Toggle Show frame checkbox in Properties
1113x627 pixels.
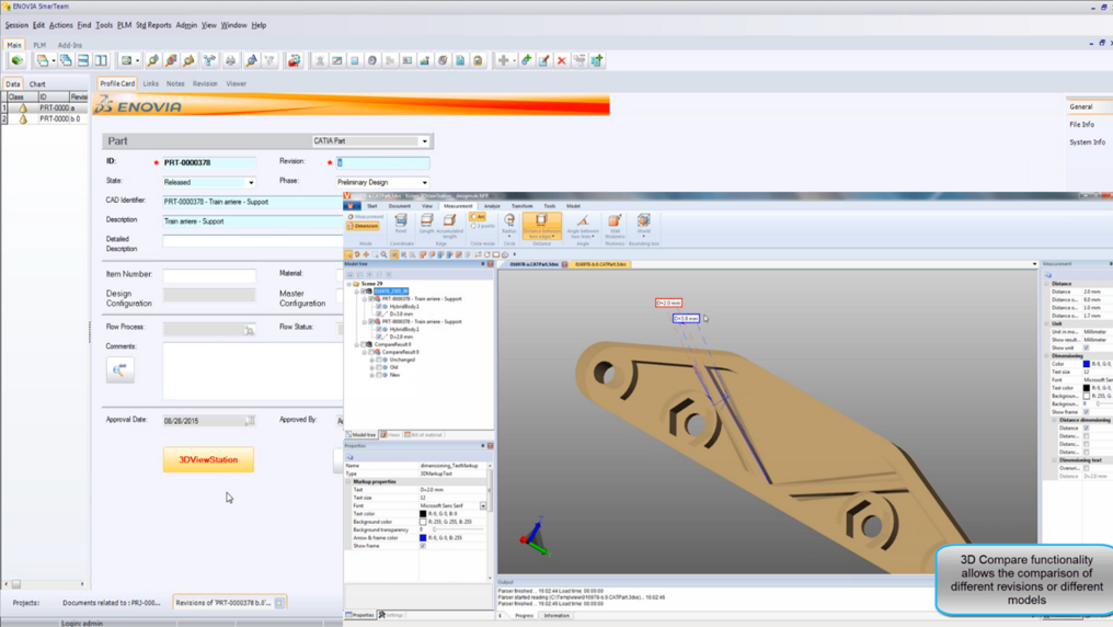[x=423, y=546]
